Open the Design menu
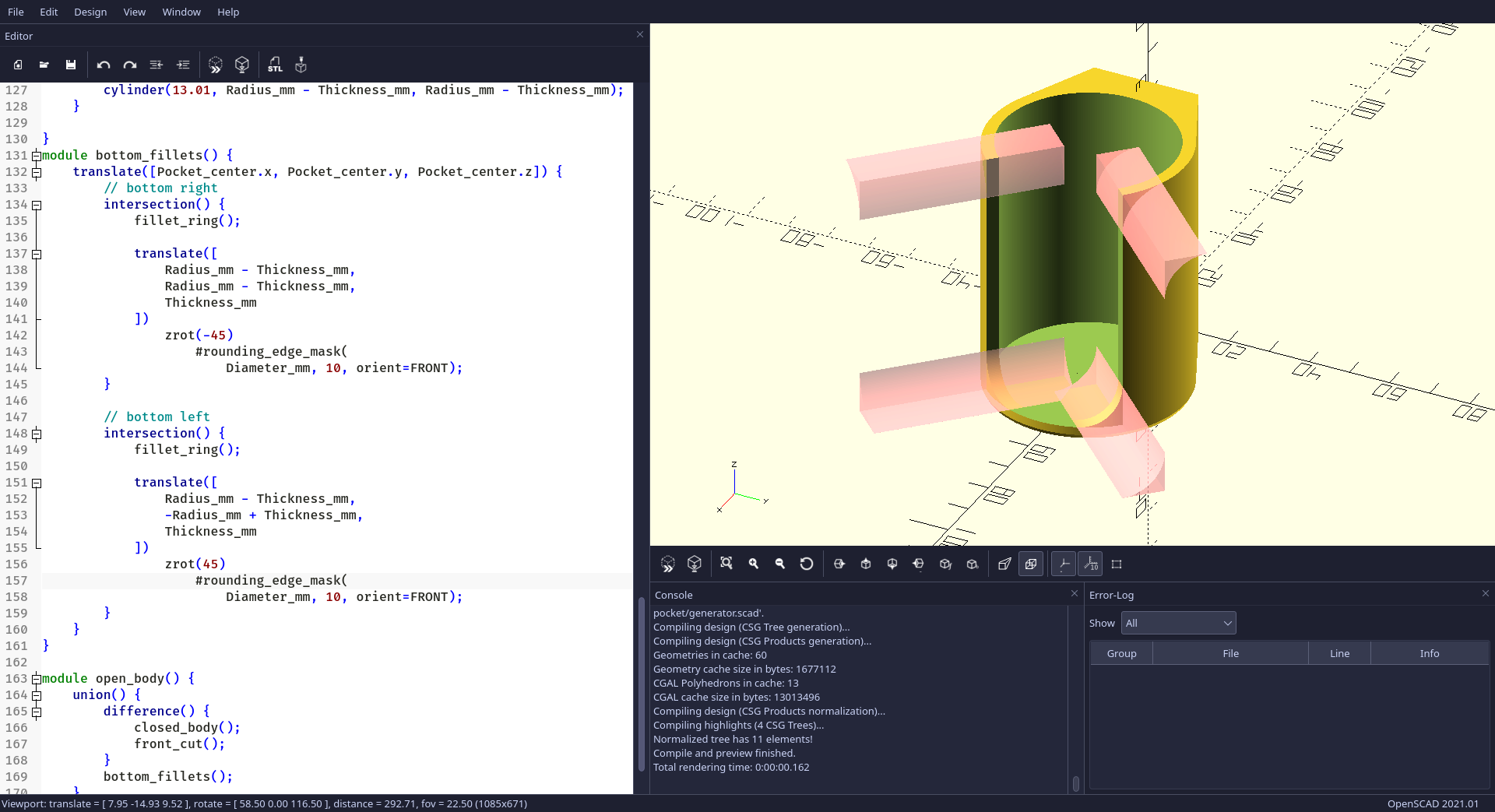Viewport: 1495px width, 812px height. pyautogui.click(x=90, y=12)
